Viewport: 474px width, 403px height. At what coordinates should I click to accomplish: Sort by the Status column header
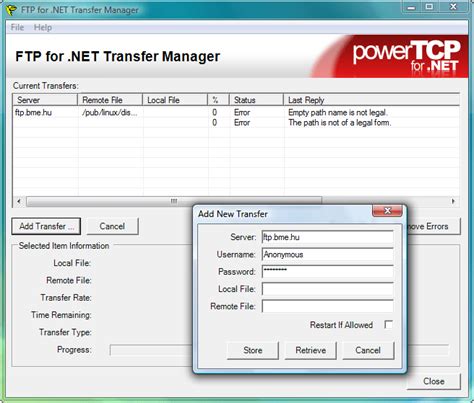click(256, 100)
